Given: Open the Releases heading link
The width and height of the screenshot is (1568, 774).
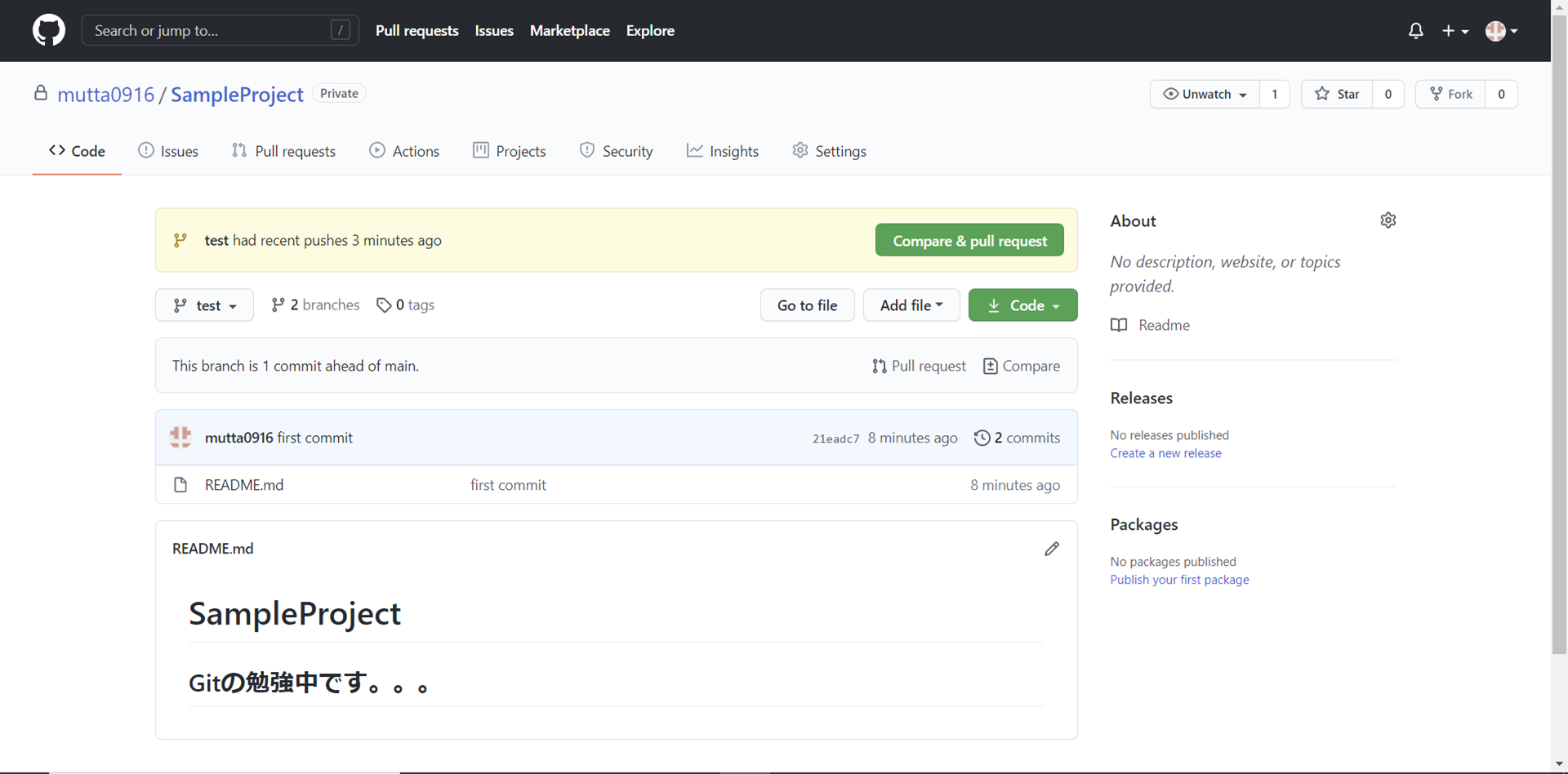Looking at the screenshot, I should click(x=1141, y=398).
